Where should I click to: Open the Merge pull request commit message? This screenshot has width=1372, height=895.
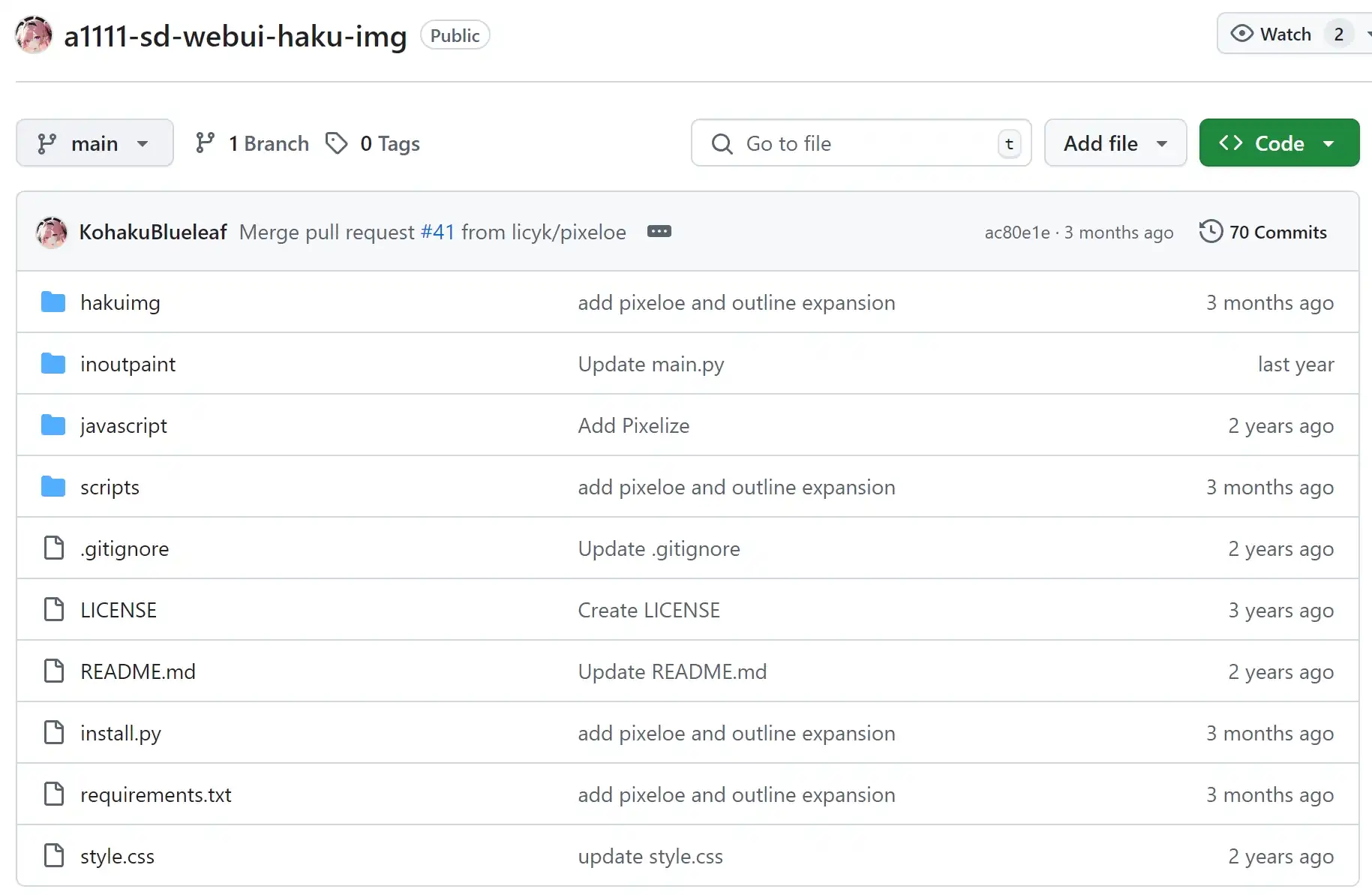tap(327, 232)
